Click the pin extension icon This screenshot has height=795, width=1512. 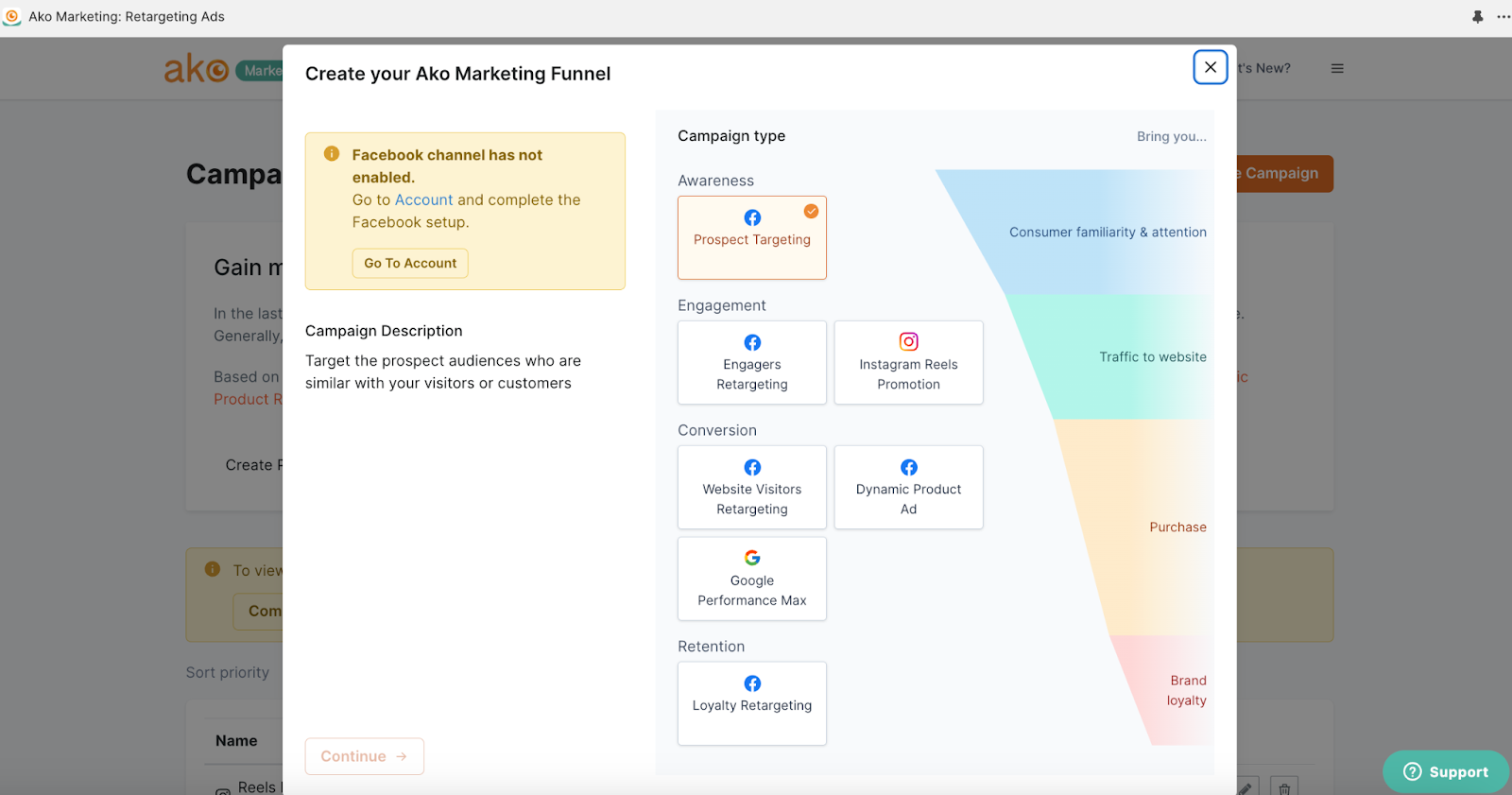pyautogui.click(x=1478, y=17)
